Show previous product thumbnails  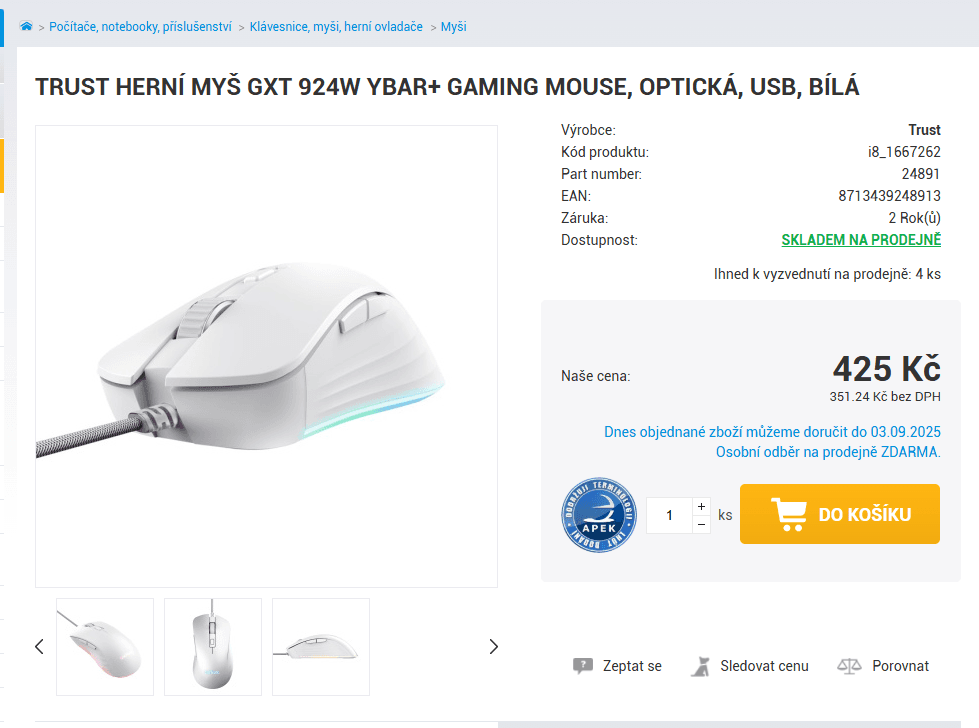40,646
